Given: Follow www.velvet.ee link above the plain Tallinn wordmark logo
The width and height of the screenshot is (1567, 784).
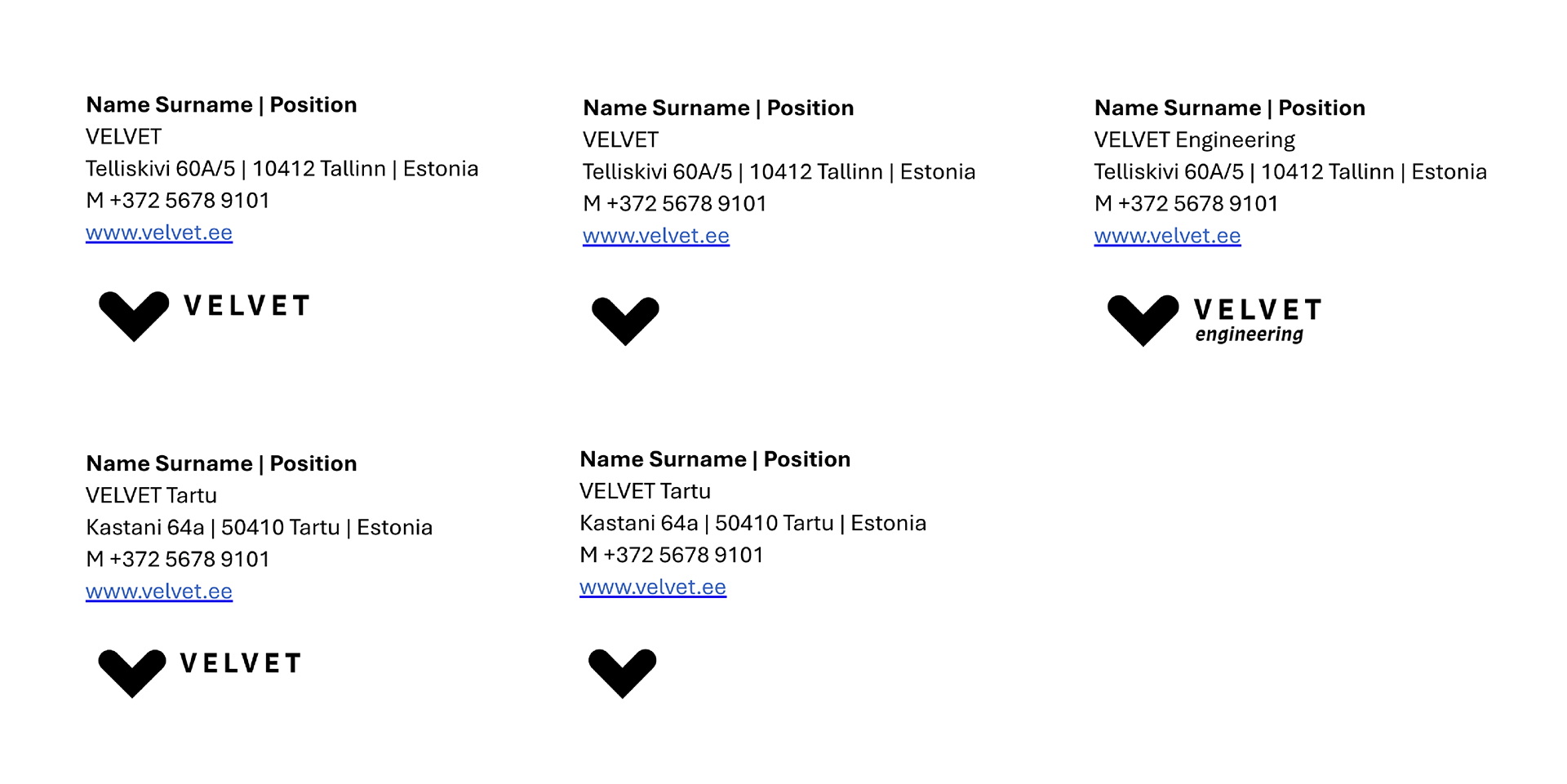Looking at the screenshot, I should coord(159,233).
